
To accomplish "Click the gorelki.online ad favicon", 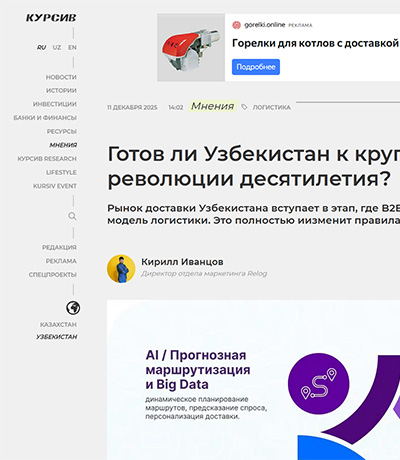I will tap(236, 25).
